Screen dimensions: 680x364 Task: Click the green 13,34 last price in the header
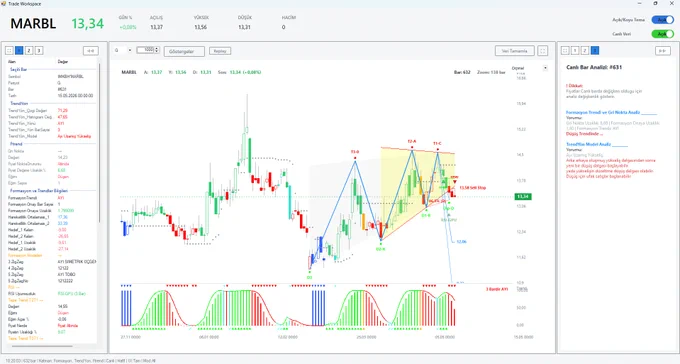(88, 23)
